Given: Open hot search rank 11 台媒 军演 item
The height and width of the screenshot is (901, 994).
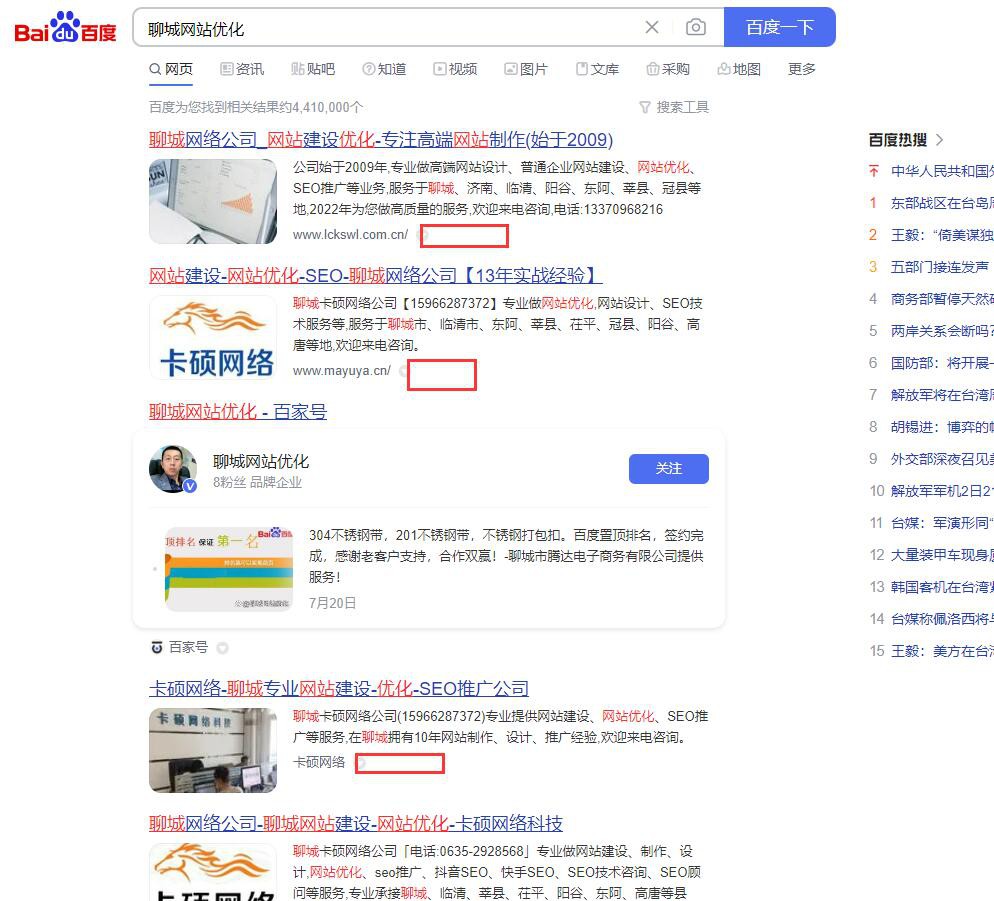Looking at the screenshot, I should (942, 522).
